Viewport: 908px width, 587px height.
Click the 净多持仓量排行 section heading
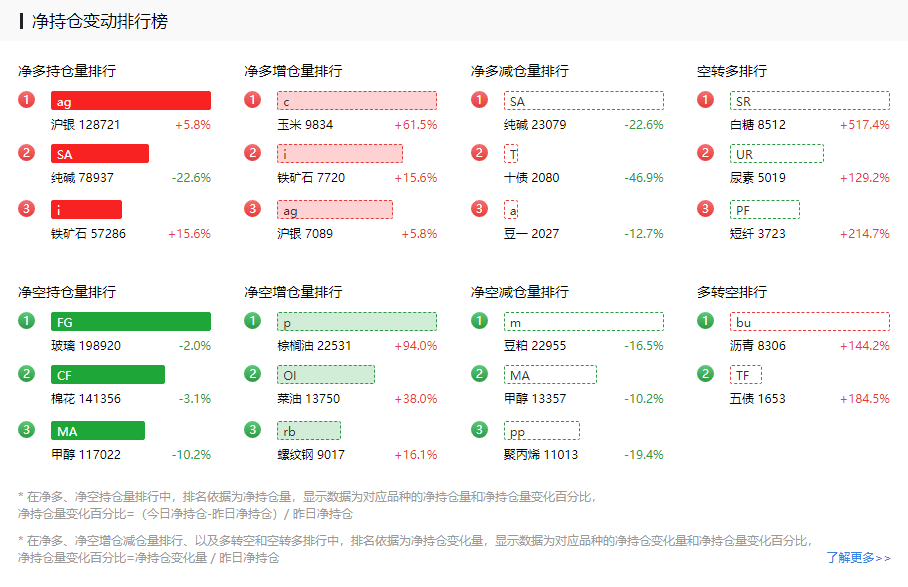67,71
